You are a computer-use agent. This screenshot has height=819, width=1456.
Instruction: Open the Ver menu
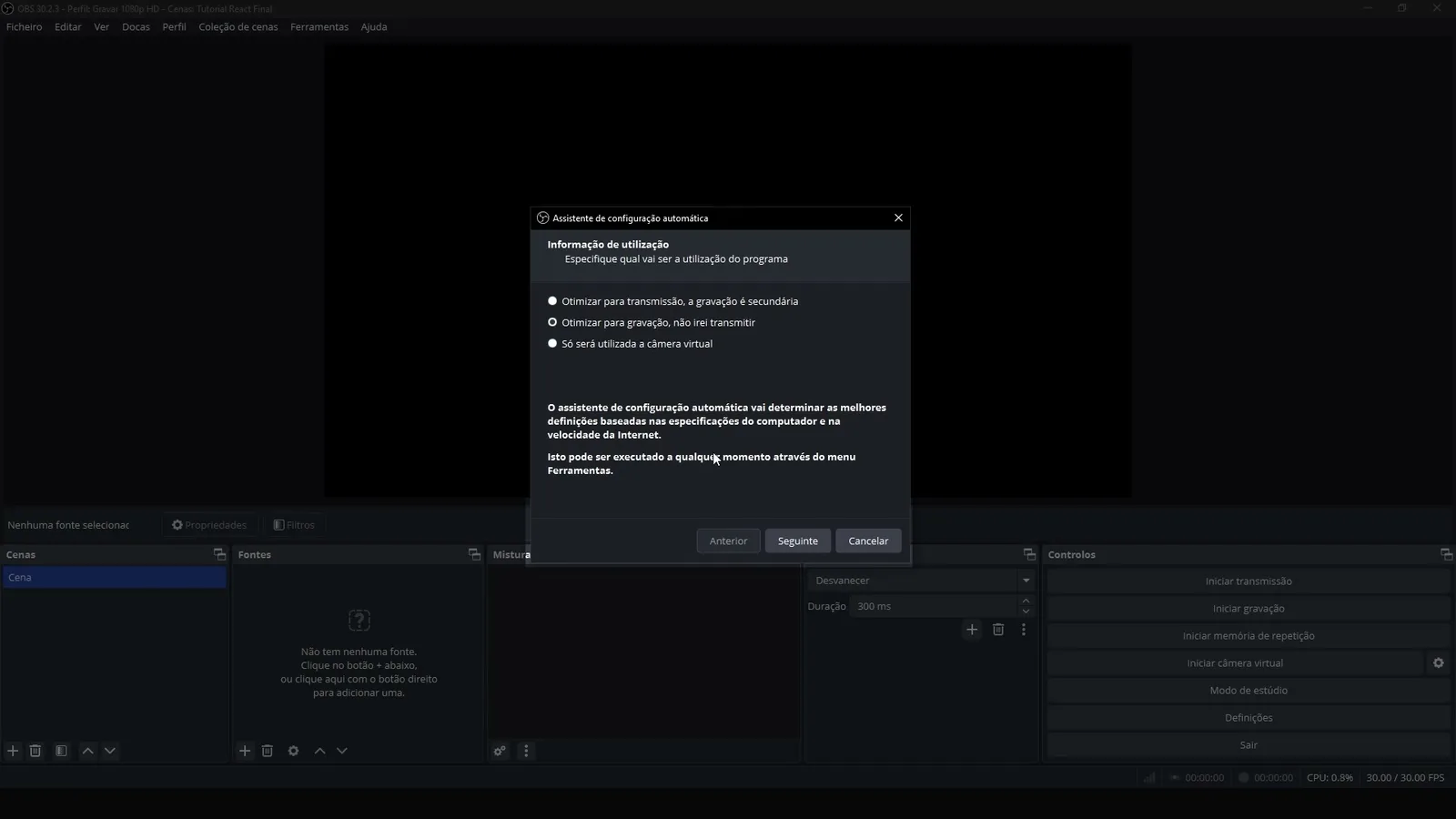coord(102,26)
